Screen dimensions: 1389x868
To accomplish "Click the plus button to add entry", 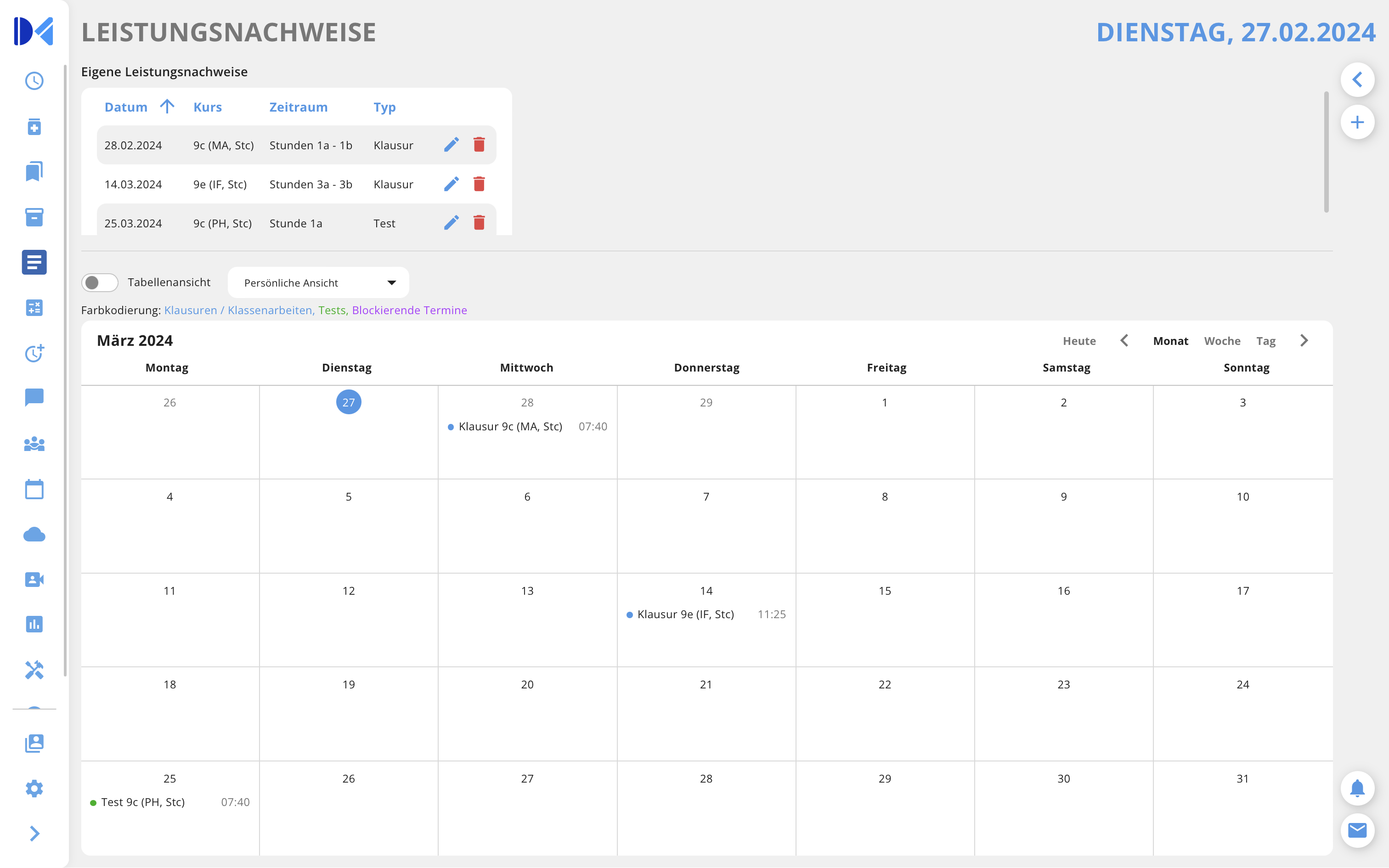I will [x=1357, y=122].
